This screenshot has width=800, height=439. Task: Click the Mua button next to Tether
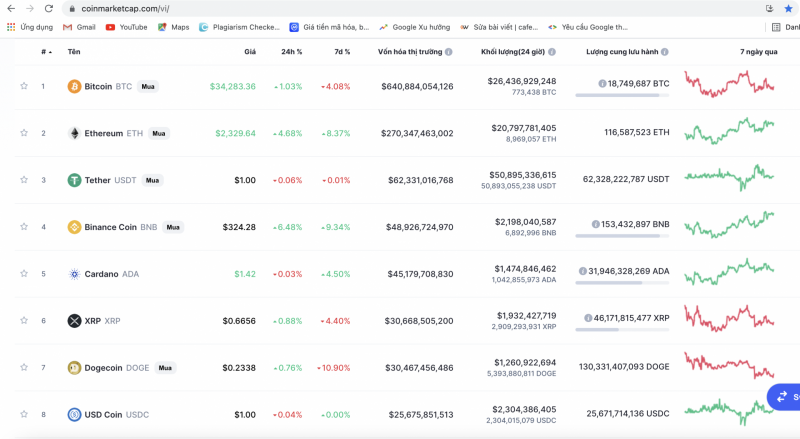(x=152, y=180)
